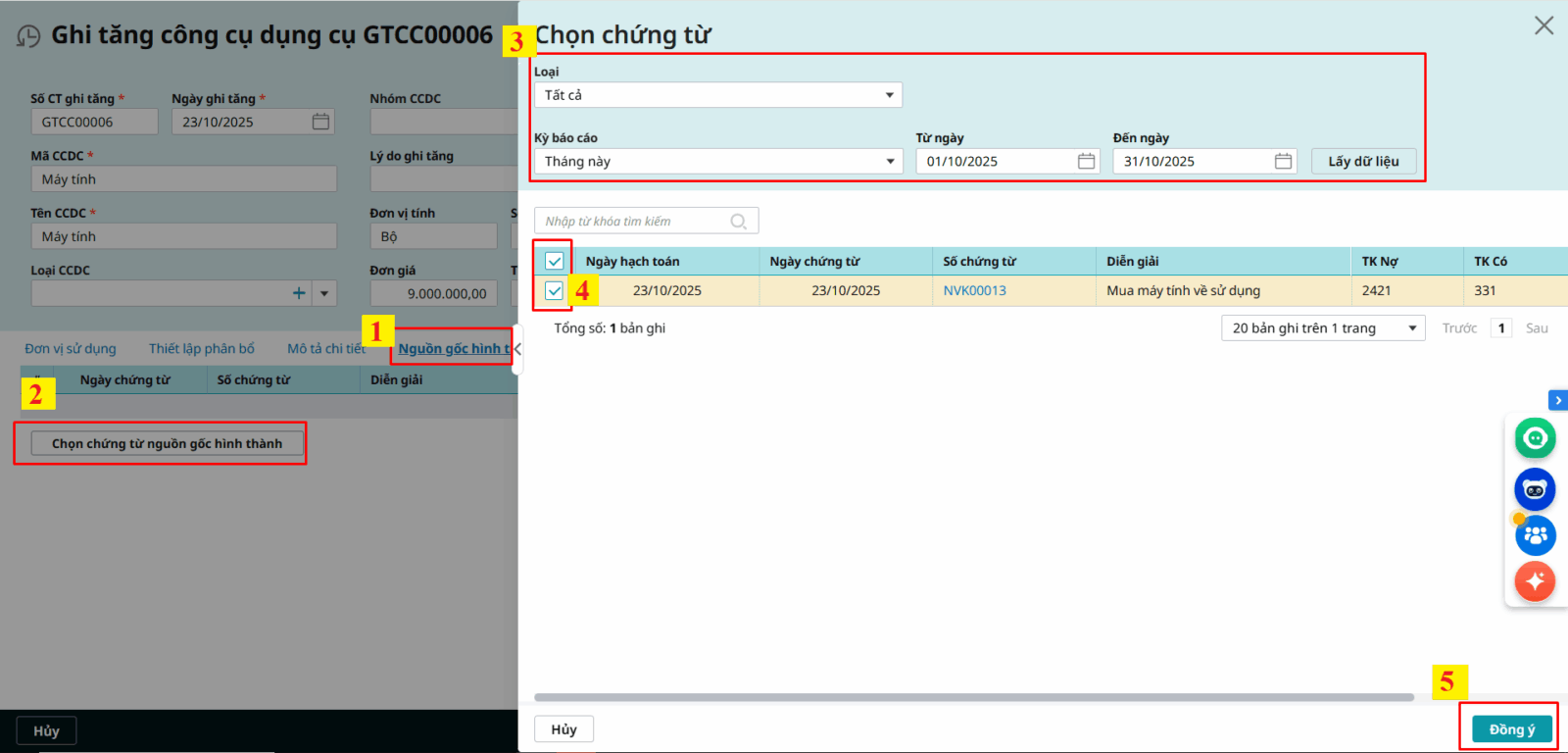The width and height of the screenshot is (1568, 753).
Task: Click the community group icon
Action: click(1535, 535)
